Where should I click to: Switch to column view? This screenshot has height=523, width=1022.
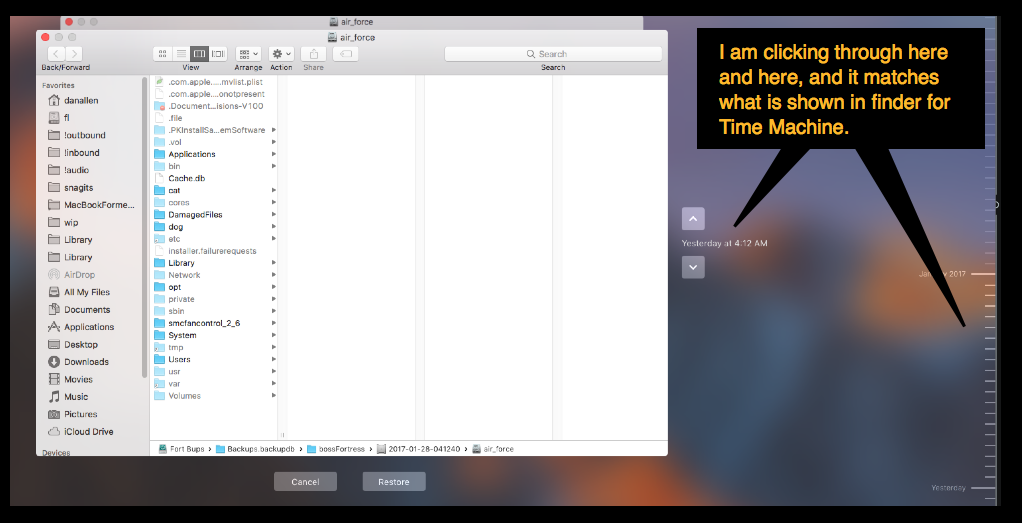200,53
